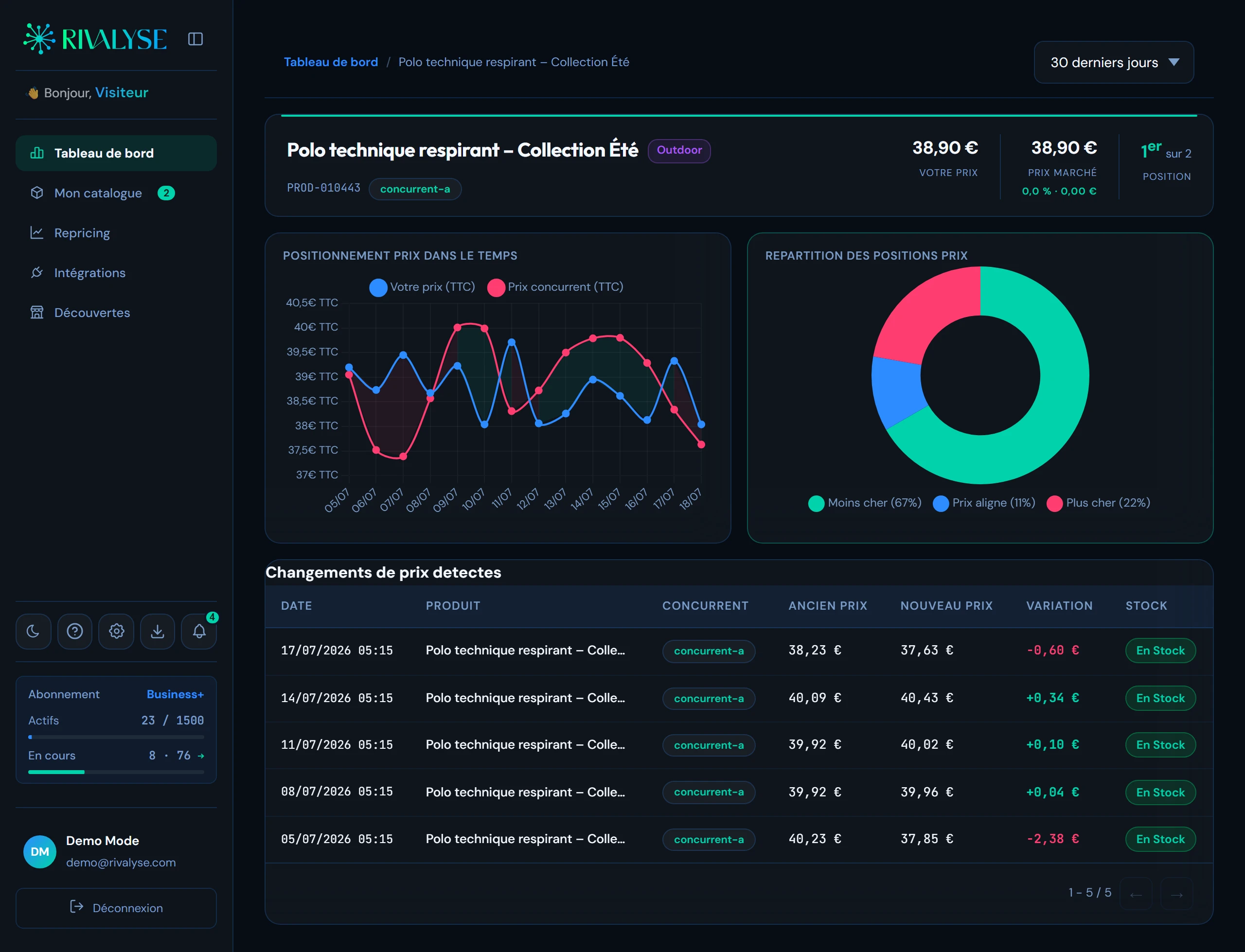This screenshot has height=952, width=1245.
Task: Click the demo@rivalyse.com email text
Action: click(x=121, y=863)
